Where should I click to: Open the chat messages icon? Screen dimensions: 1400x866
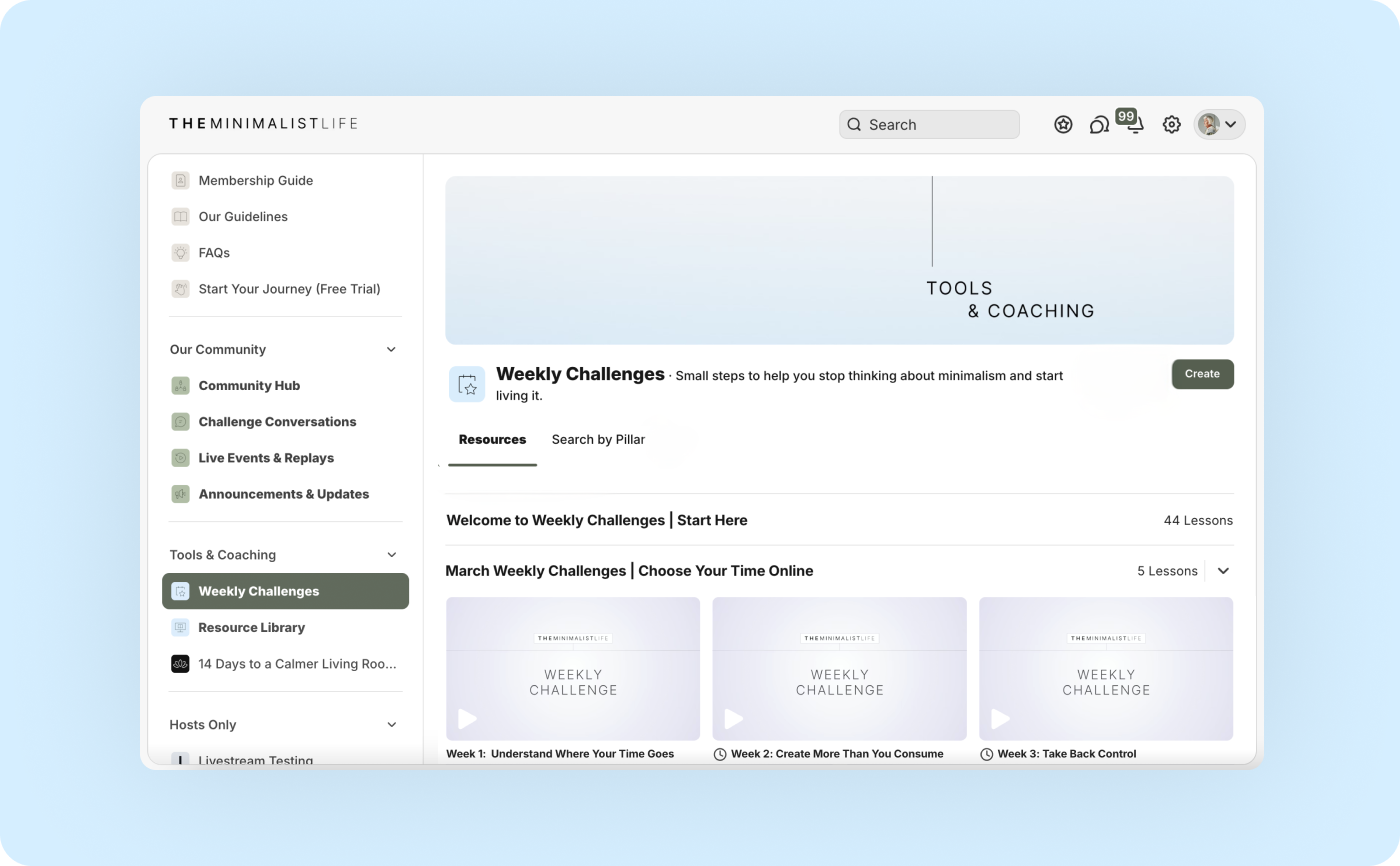pyautogui.click(x=1099, y=125)
